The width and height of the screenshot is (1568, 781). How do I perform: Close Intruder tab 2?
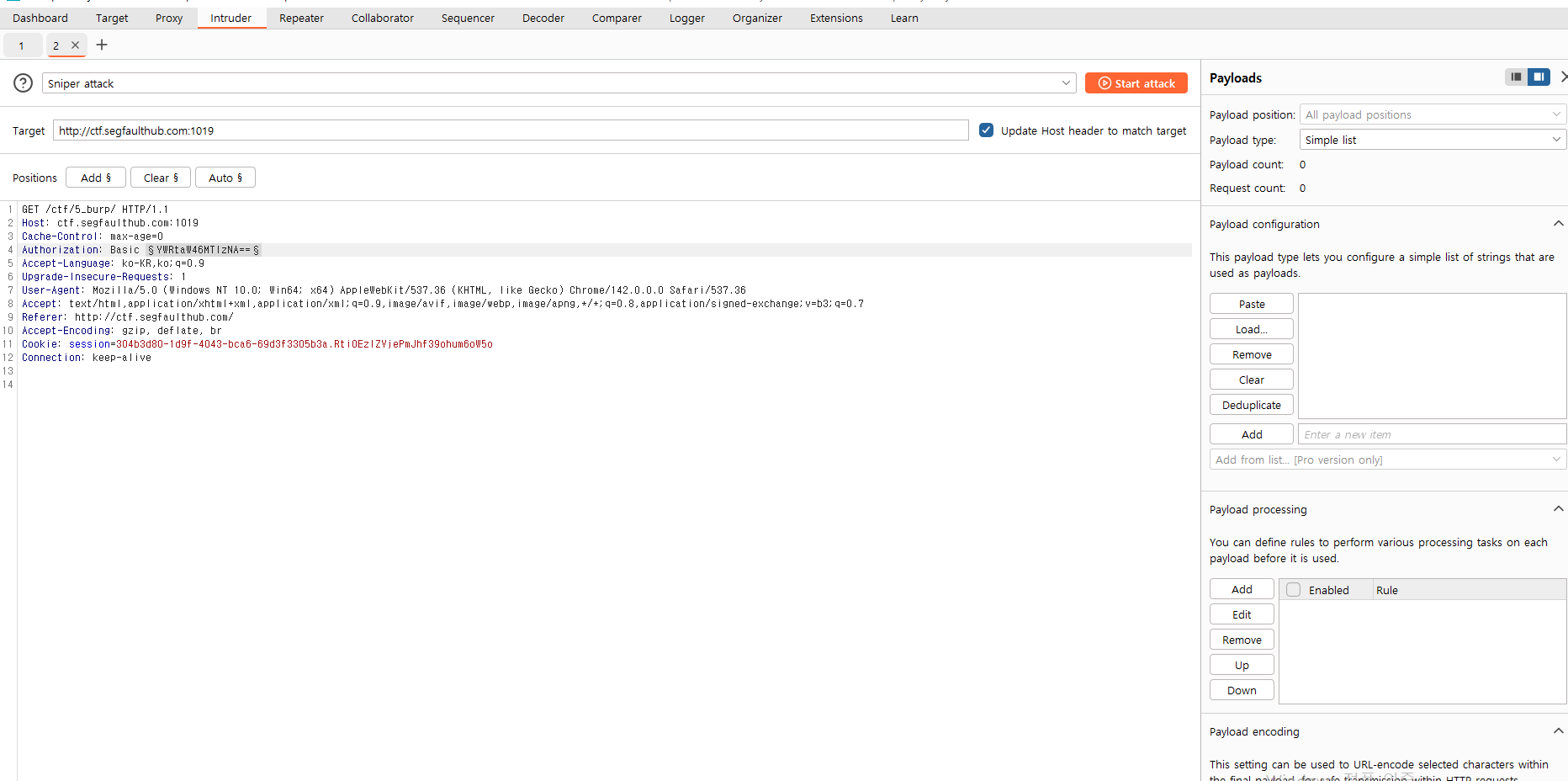pos(76,45)
